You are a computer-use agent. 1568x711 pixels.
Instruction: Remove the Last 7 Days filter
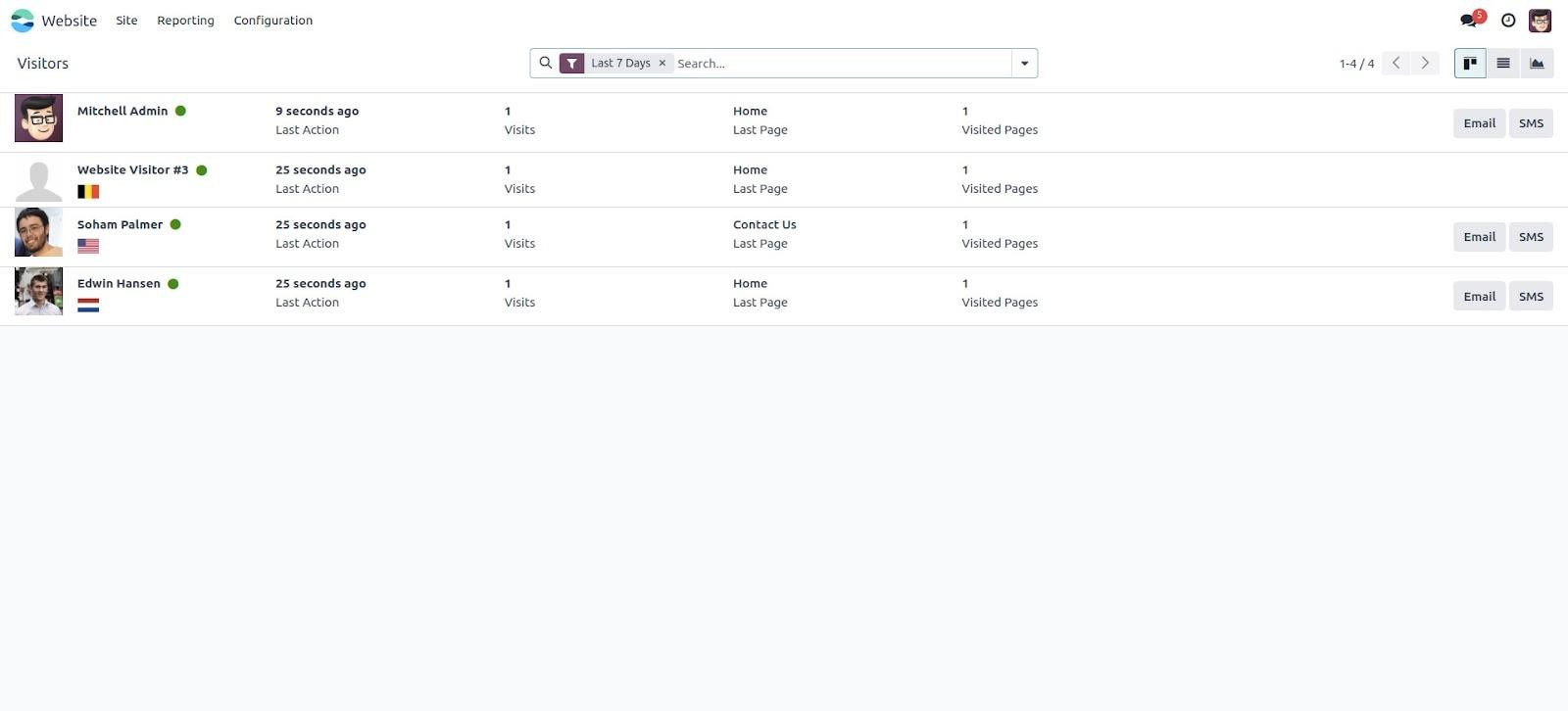pos(662,63)
